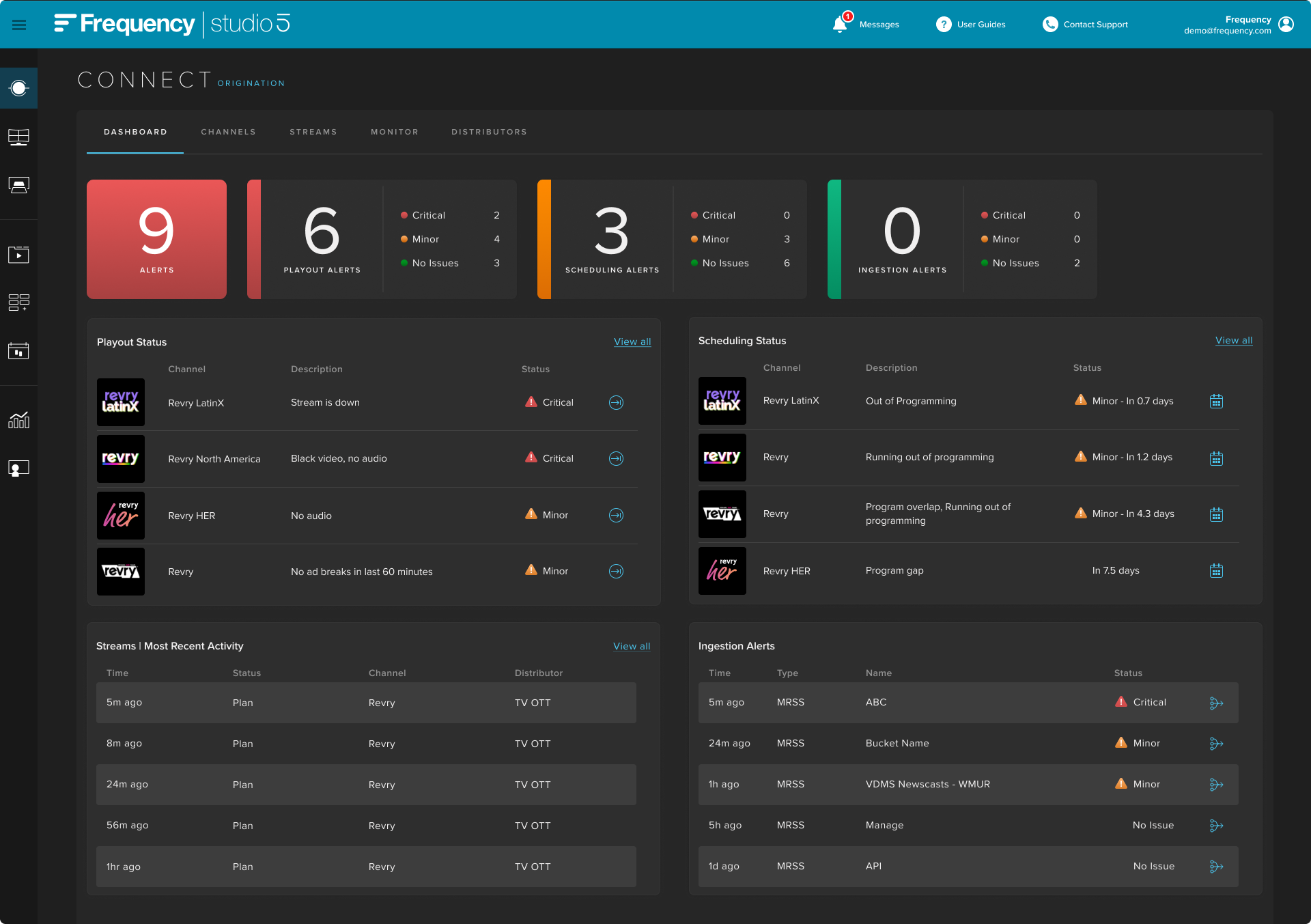Click Revry North America channel logo
The height and width of the screenshot is (924, 1311).
click(x=121, y=459)
